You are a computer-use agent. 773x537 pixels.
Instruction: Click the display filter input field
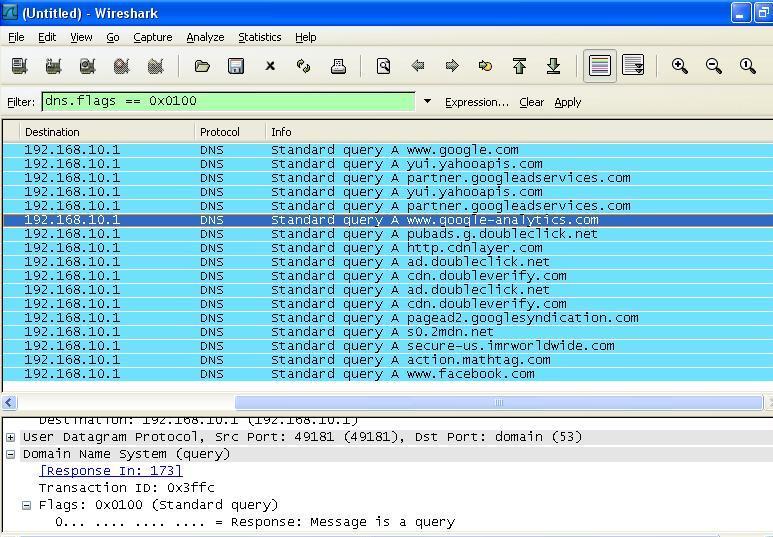228,101
